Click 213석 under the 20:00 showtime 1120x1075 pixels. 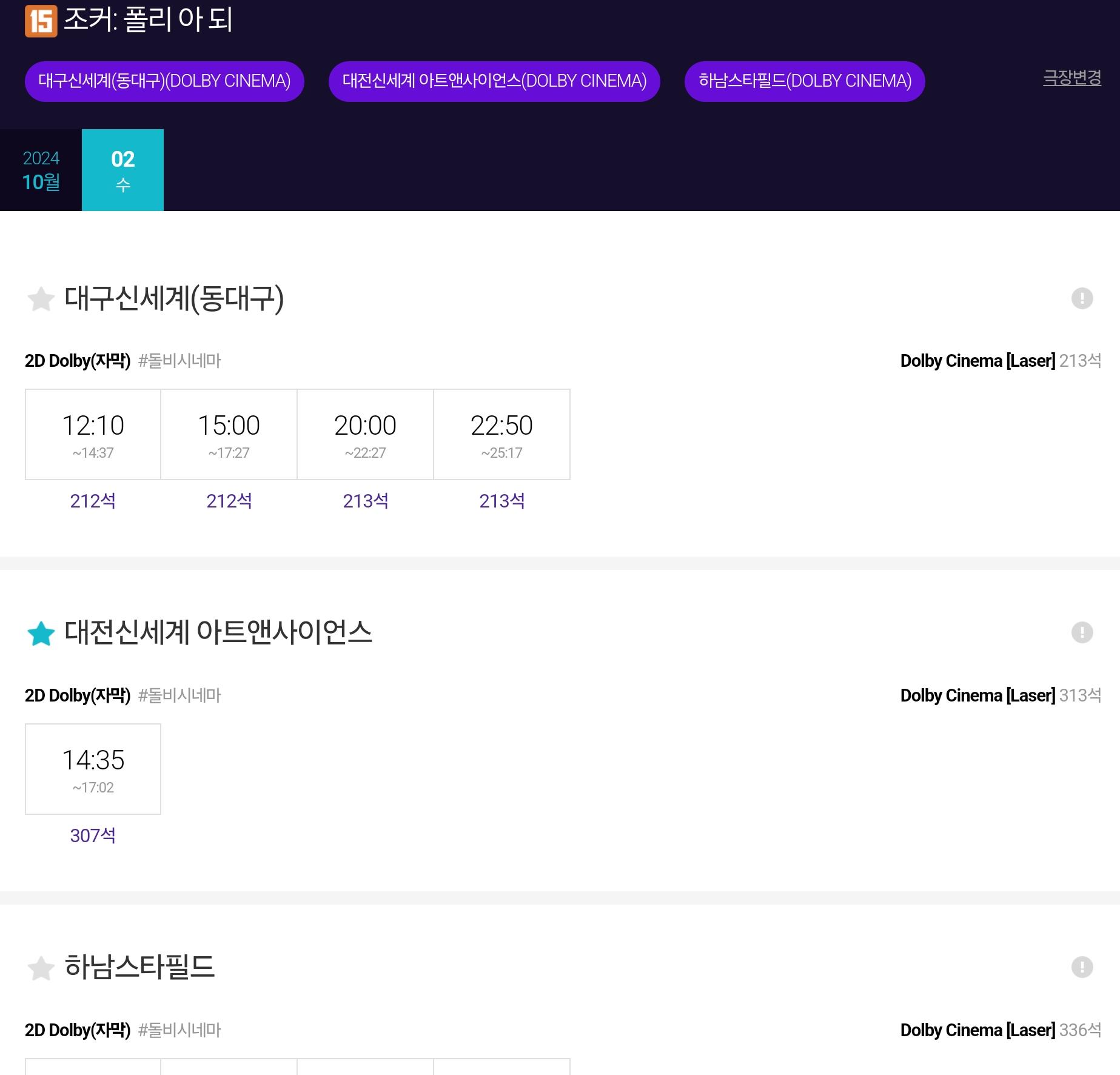[366, 501]
